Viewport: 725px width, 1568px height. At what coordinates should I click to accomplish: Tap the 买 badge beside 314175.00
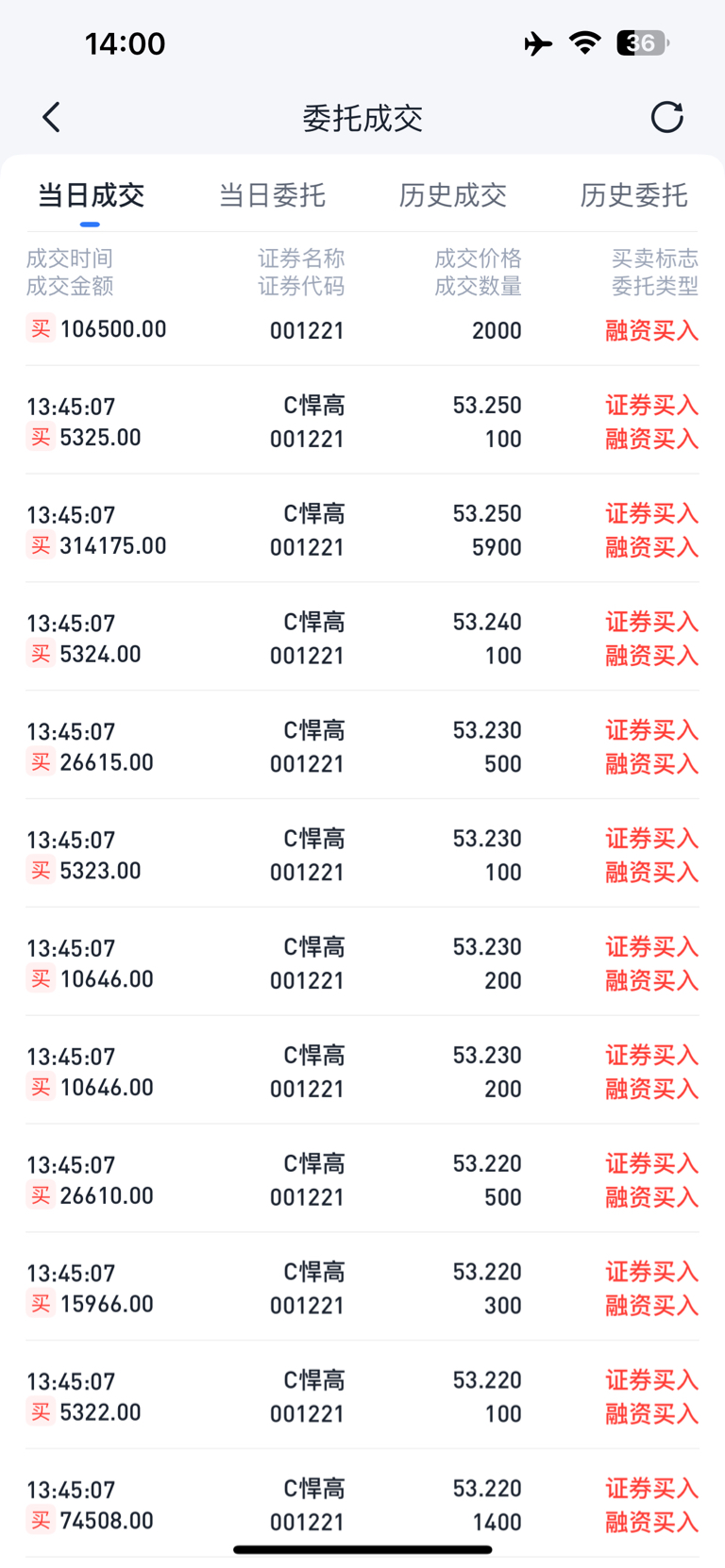click(x=41, y=545)
